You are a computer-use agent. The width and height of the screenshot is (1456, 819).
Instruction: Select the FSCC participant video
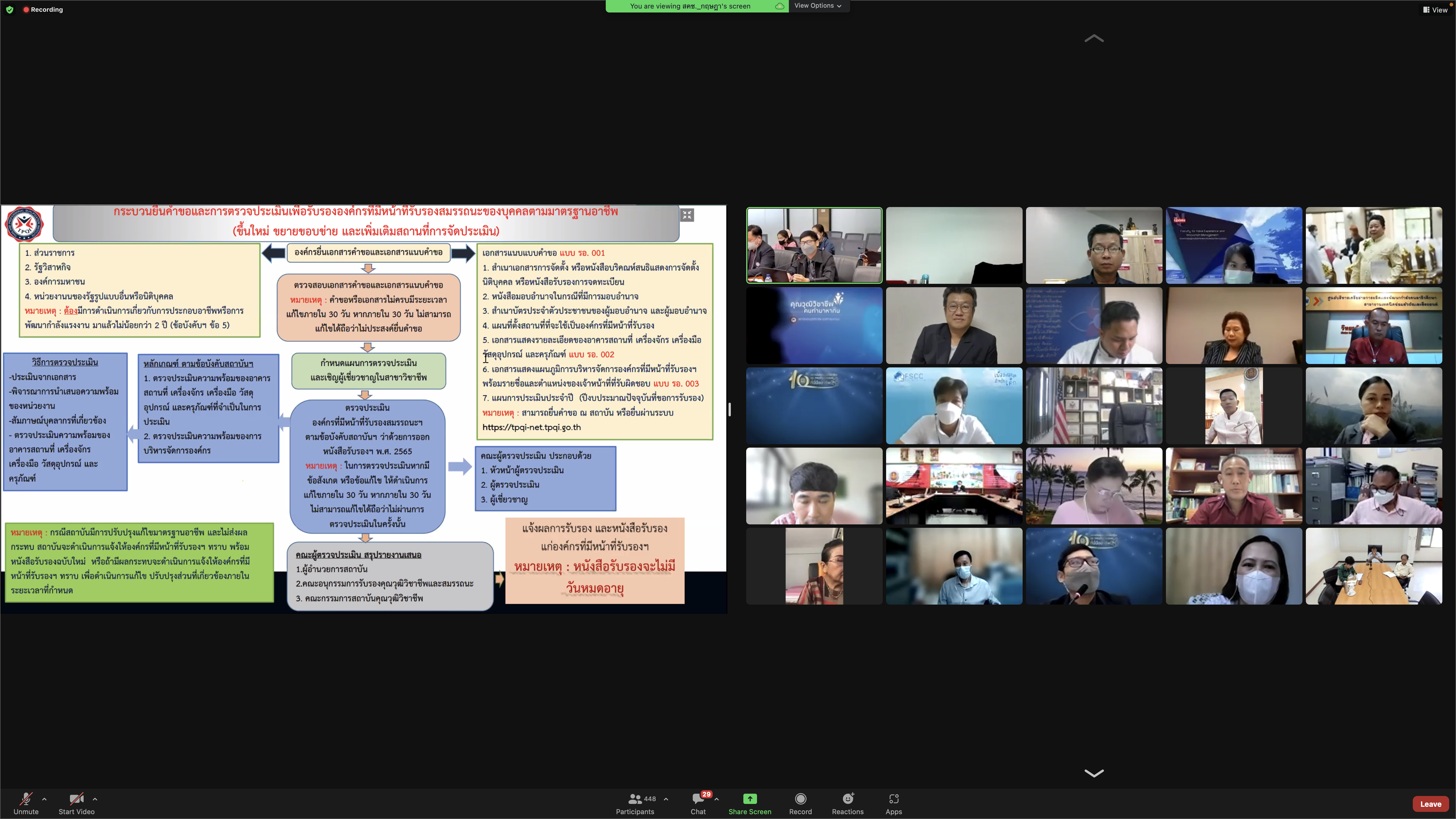[954, 406]
